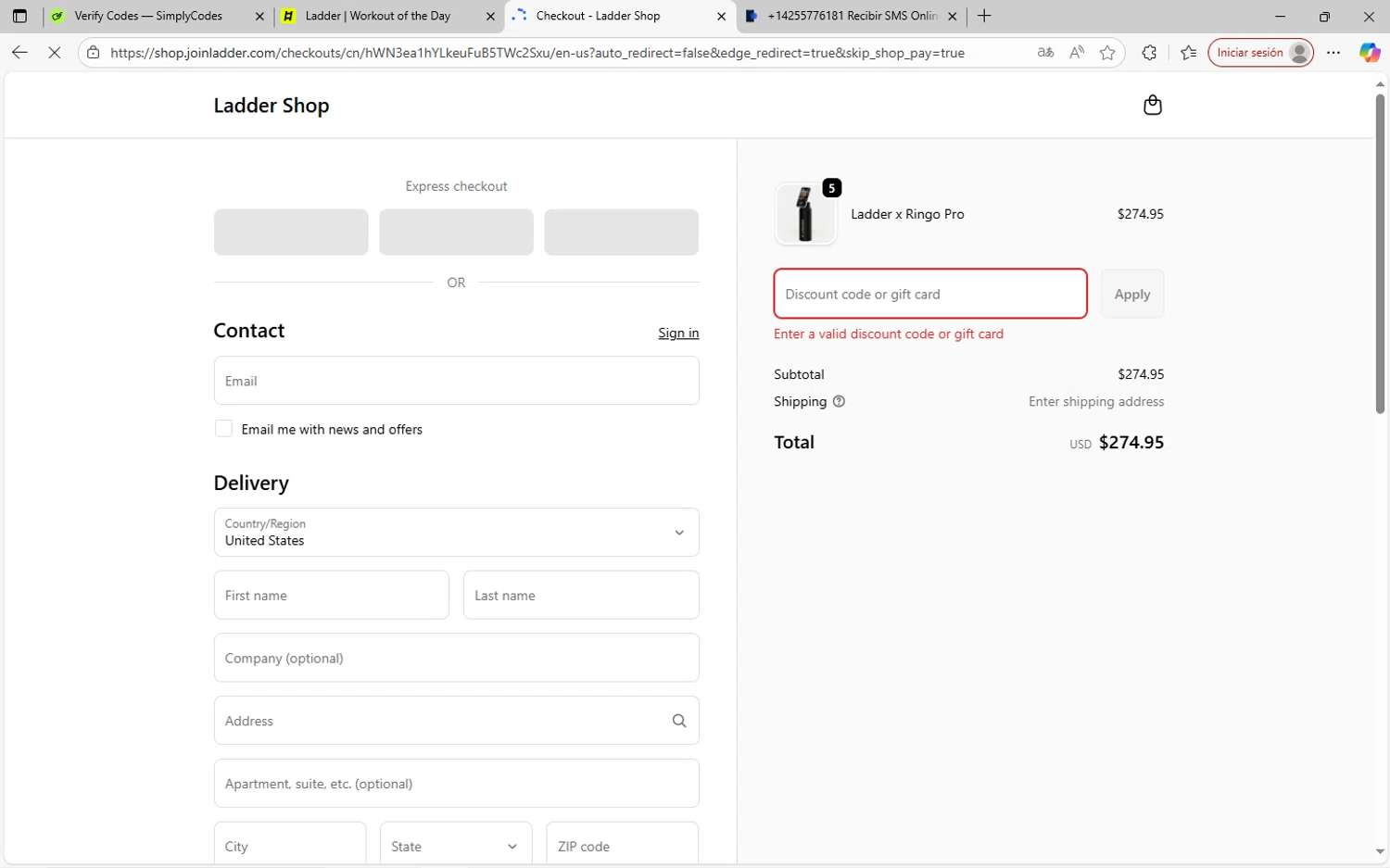Click the Ladder x Ringo Pro product thumbnail

point(804,214)
